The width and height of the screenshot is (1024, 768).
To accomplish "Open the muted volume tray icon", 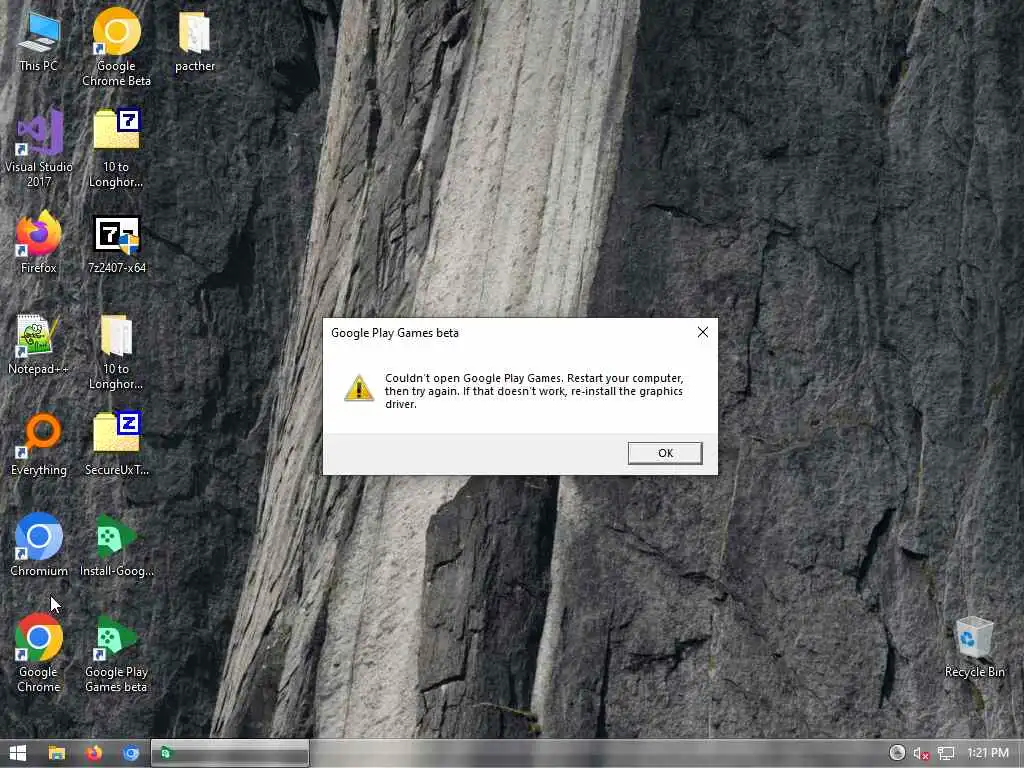I will coord(921,754).
